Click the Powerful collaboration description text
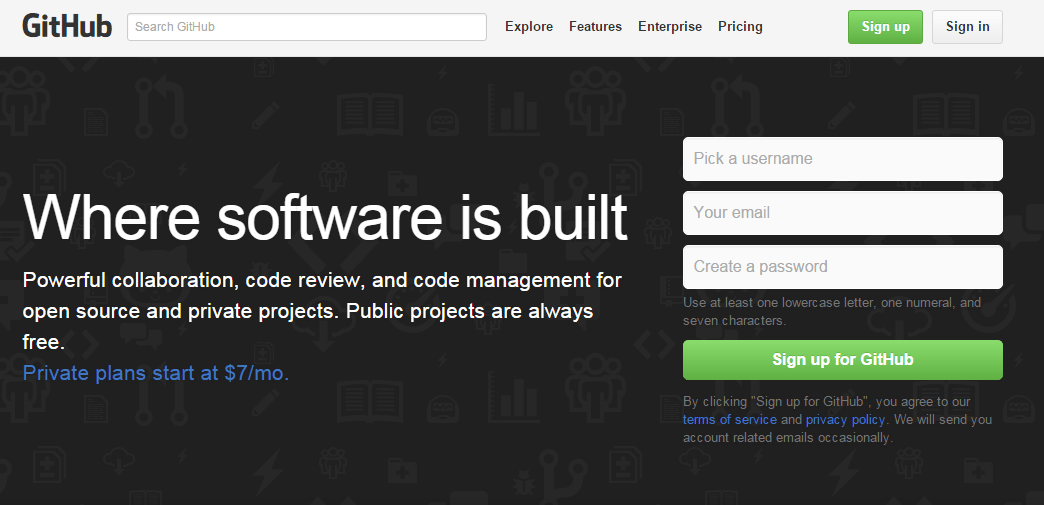This screenshot has width=1044, height=505. [x=322, y=310]
